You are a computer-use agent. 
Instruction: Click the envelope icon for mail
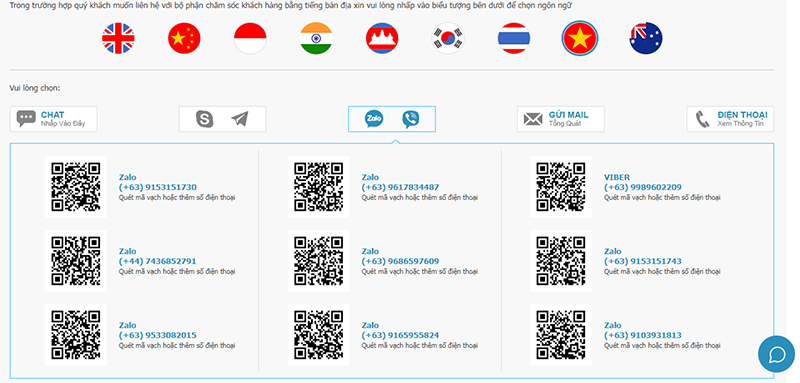[533, 119]
